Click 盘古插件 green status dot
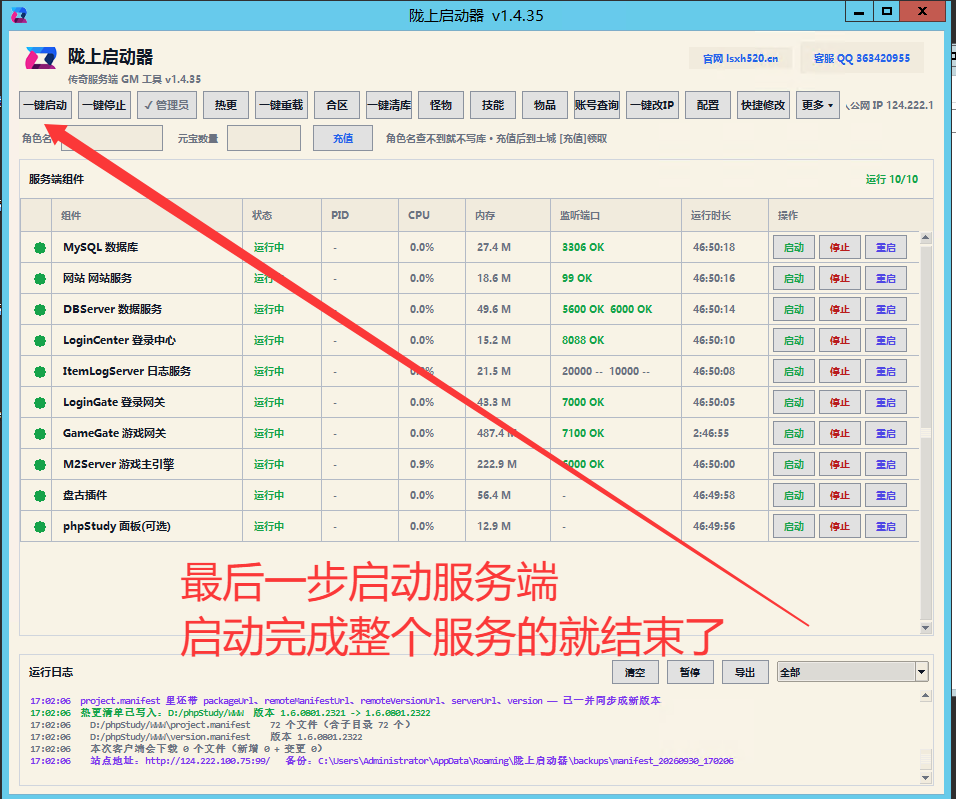 tap(40, 496)
